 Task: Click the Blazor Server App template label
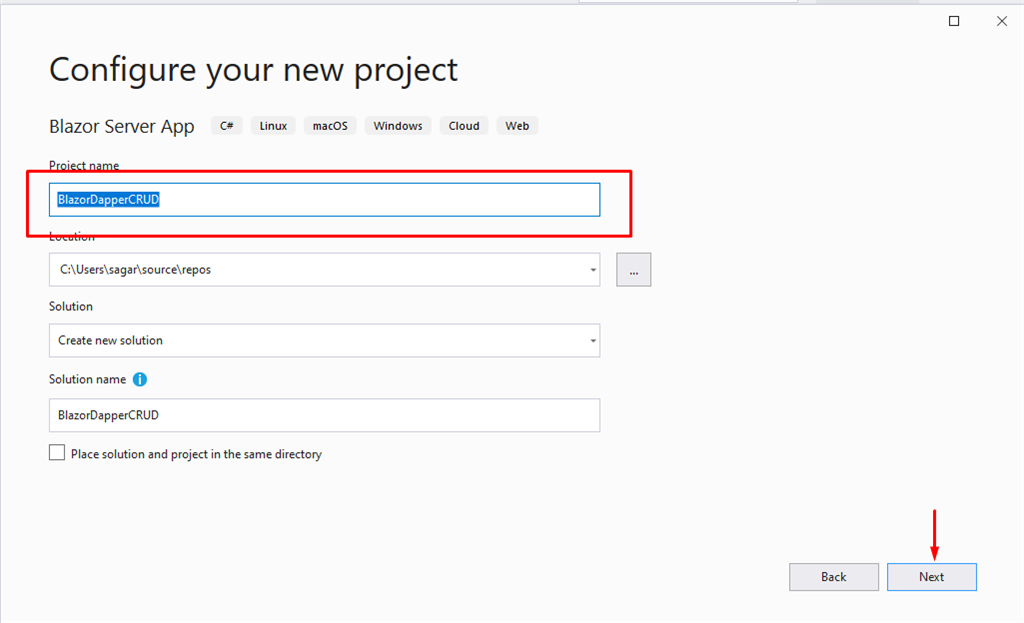point(121,127)
